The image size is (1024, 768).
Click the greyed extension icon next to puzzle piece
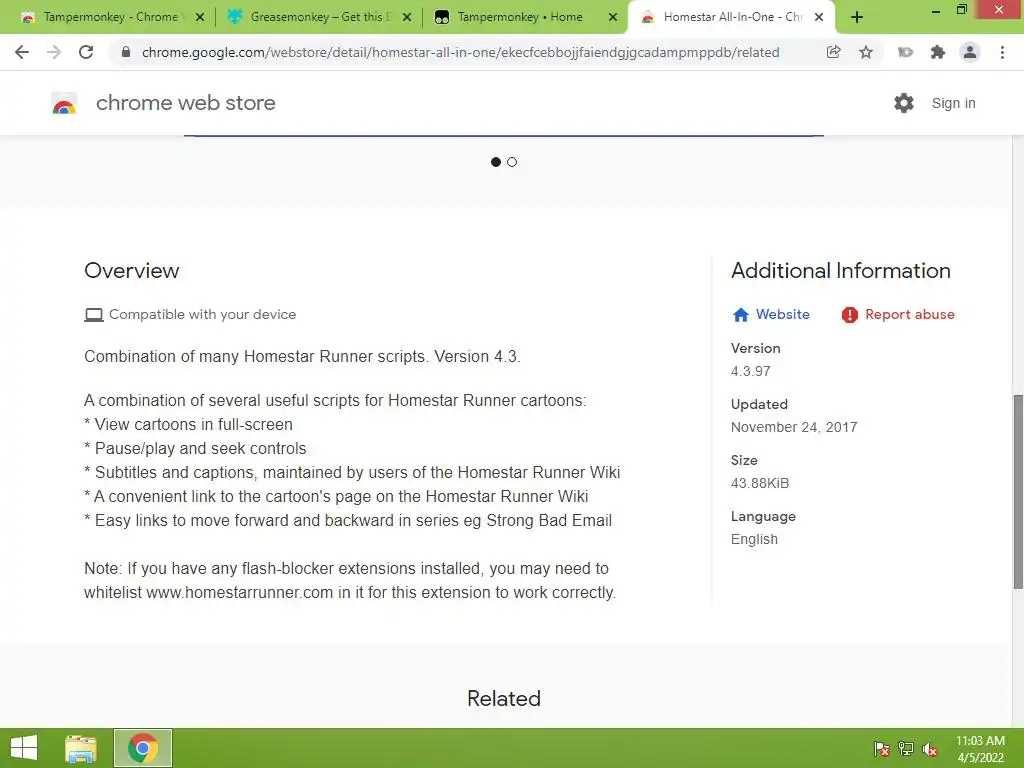click(905, 52)
